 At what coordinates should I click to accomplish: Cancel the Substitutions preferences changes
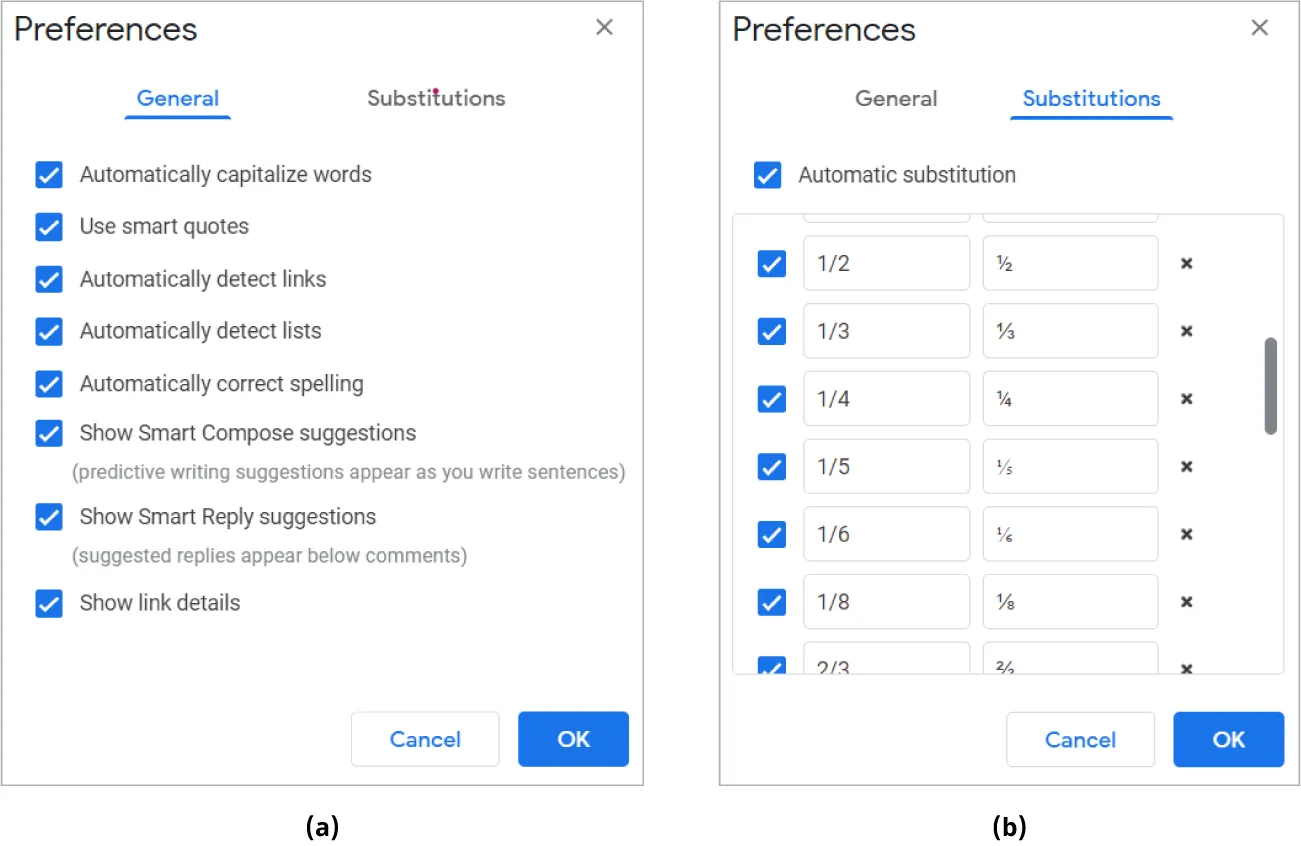pos(1080,739)
